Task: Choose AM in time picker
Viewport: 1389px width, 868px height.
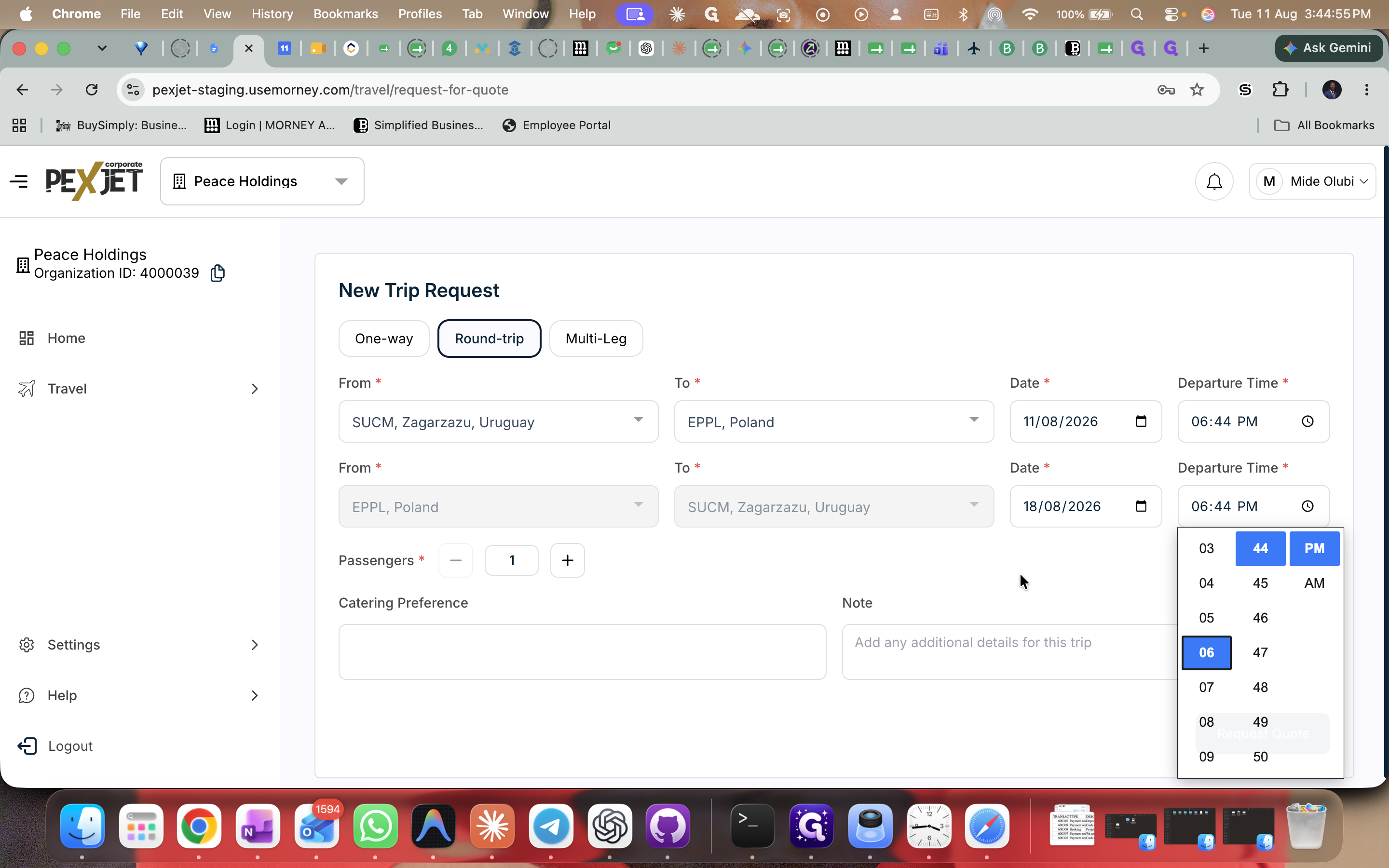Action: tap(1314, 583)
